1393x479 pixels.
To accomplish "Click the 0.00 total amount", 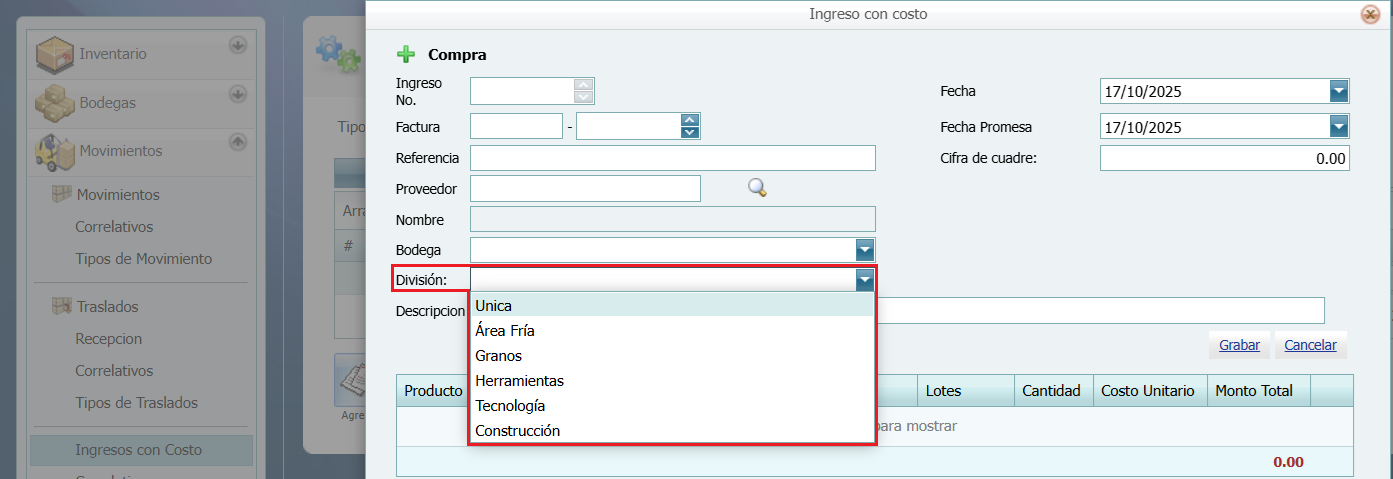I will (1288, 462).
